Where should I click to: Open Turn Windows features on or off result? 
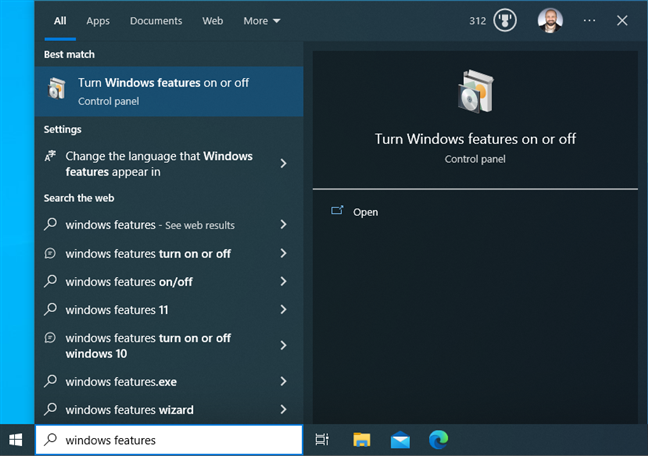click(169, 91)
